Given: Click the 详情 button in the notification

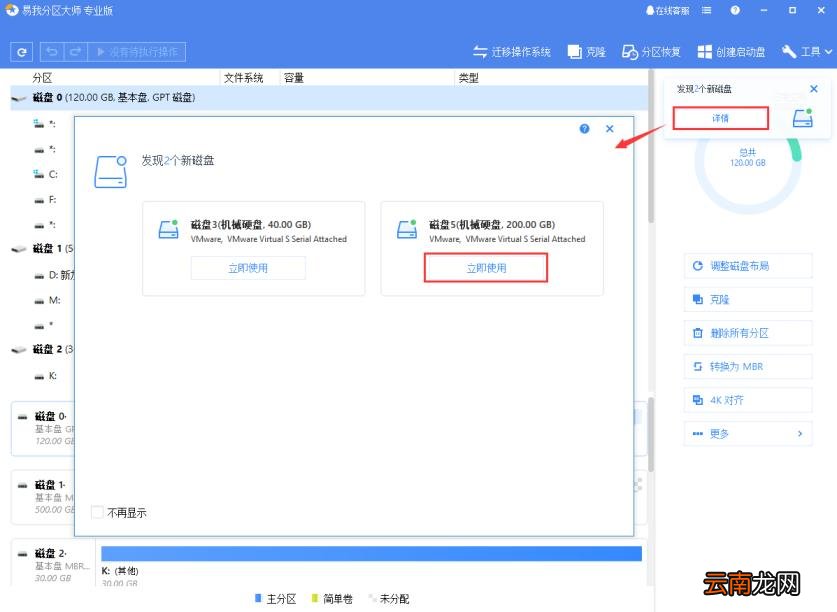Looking at the screenshot, I should tap(720, 118).
